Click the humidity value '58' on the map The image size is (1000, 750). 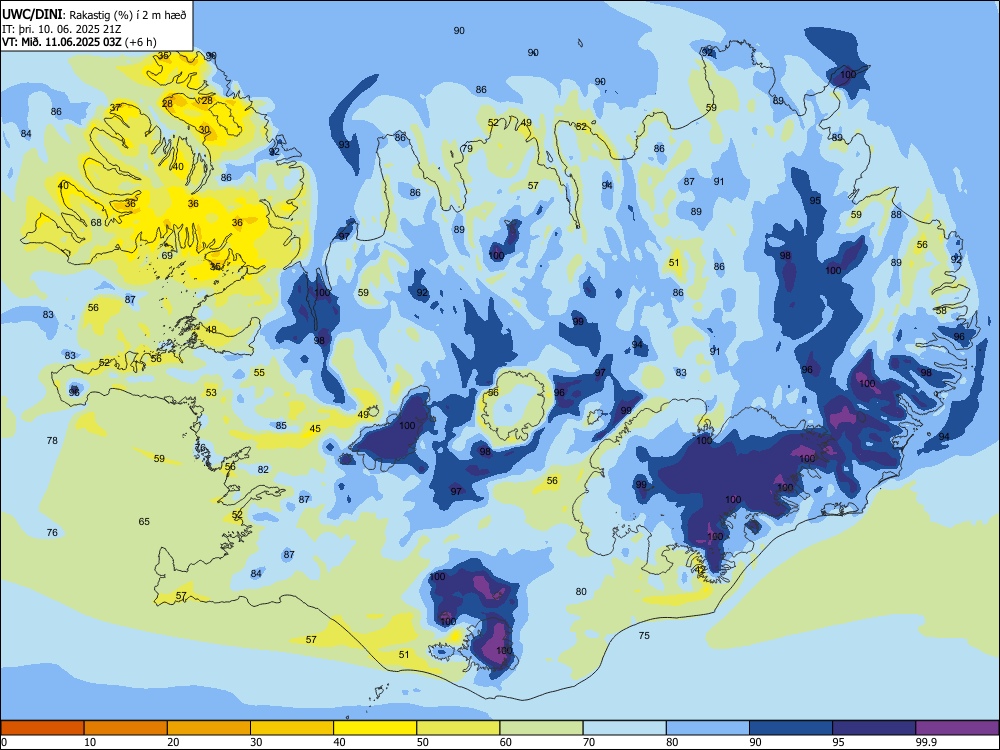941,311
